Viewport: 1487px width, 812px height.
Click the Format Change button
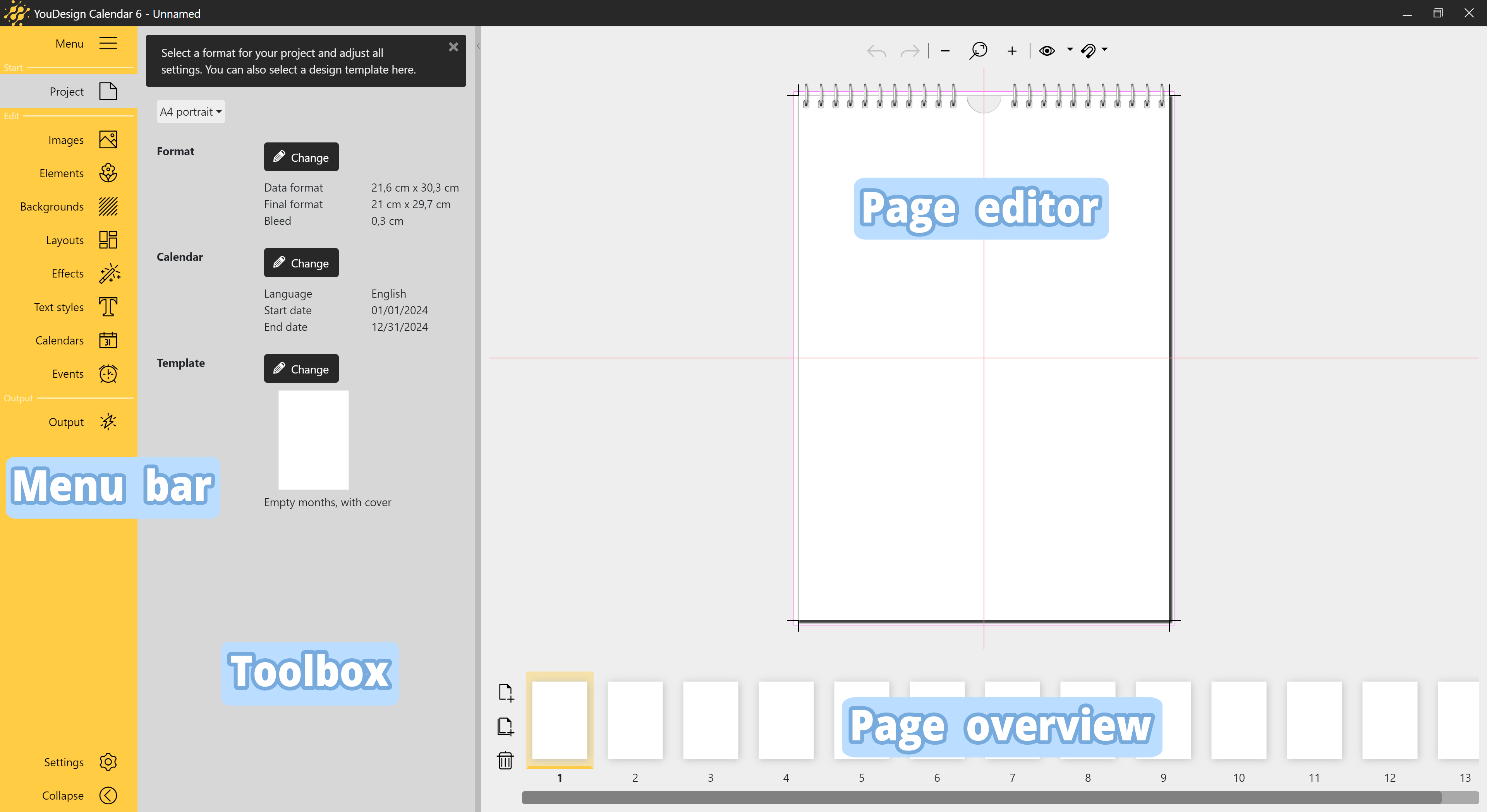pyautogui.click(x=300, y=157)
